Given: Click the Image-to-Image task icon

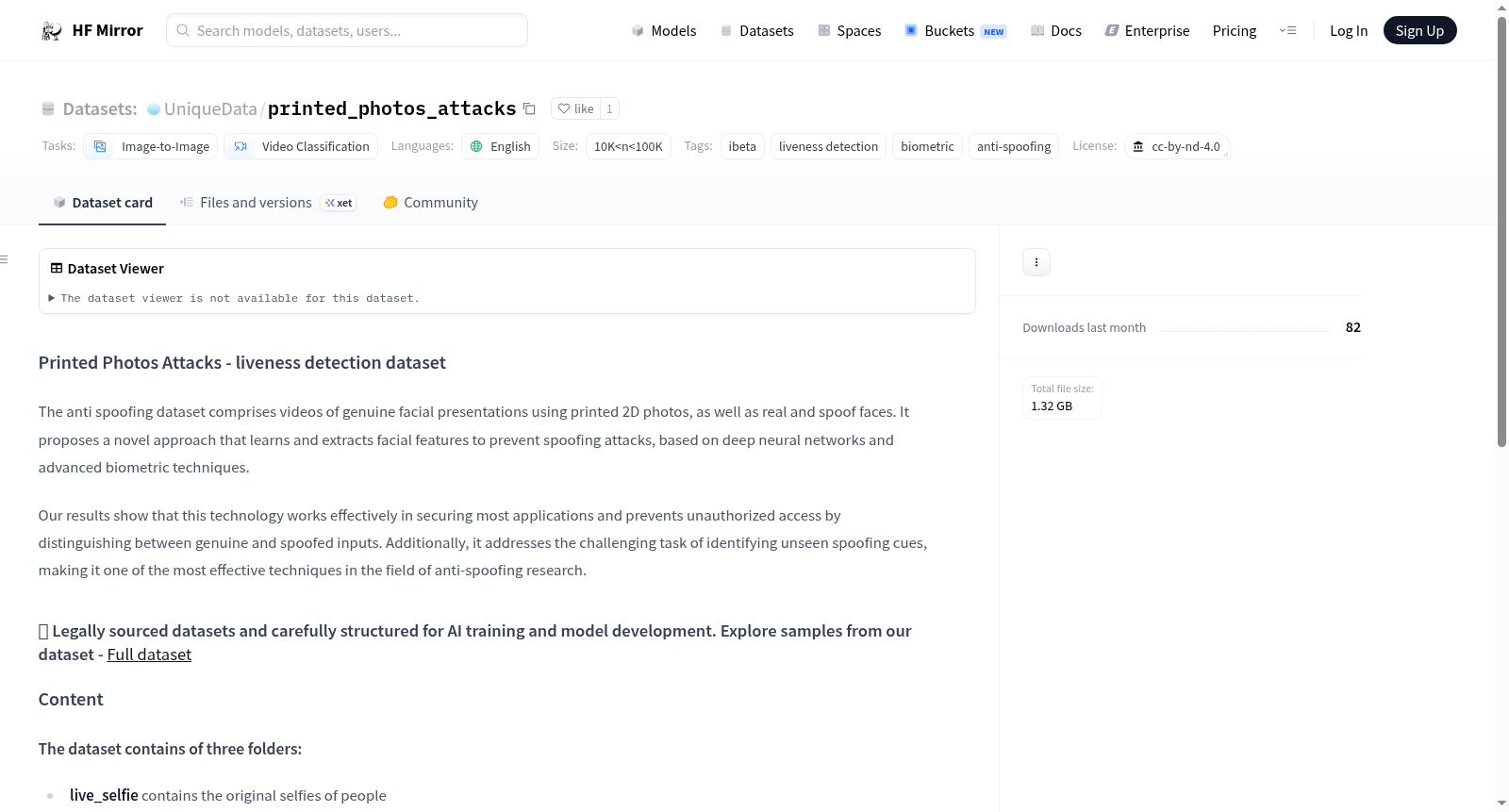Looking at the screenshot, I should point(100,146).
